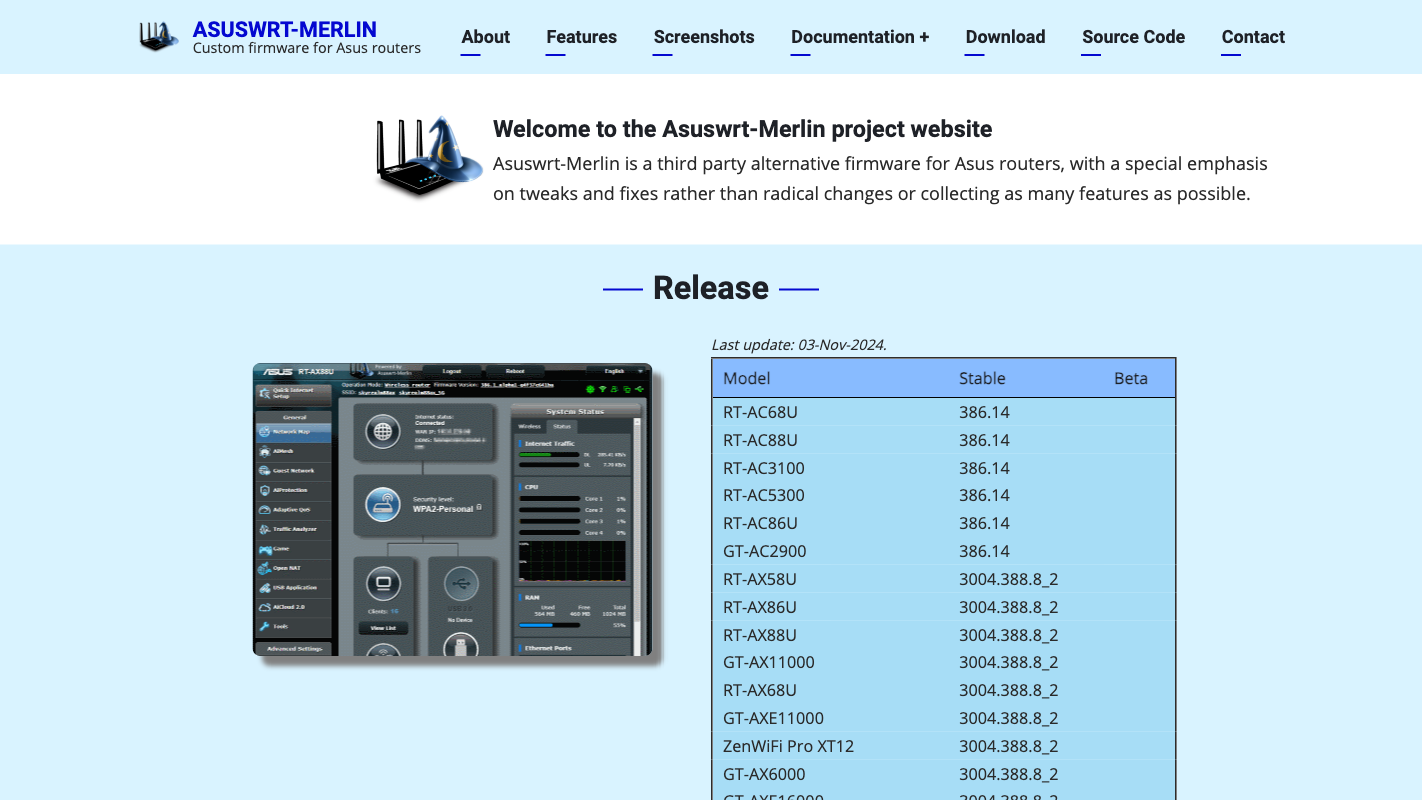Click the GT-AX6000 model name
Screen dimensions: 1422x800
[764, 774]
